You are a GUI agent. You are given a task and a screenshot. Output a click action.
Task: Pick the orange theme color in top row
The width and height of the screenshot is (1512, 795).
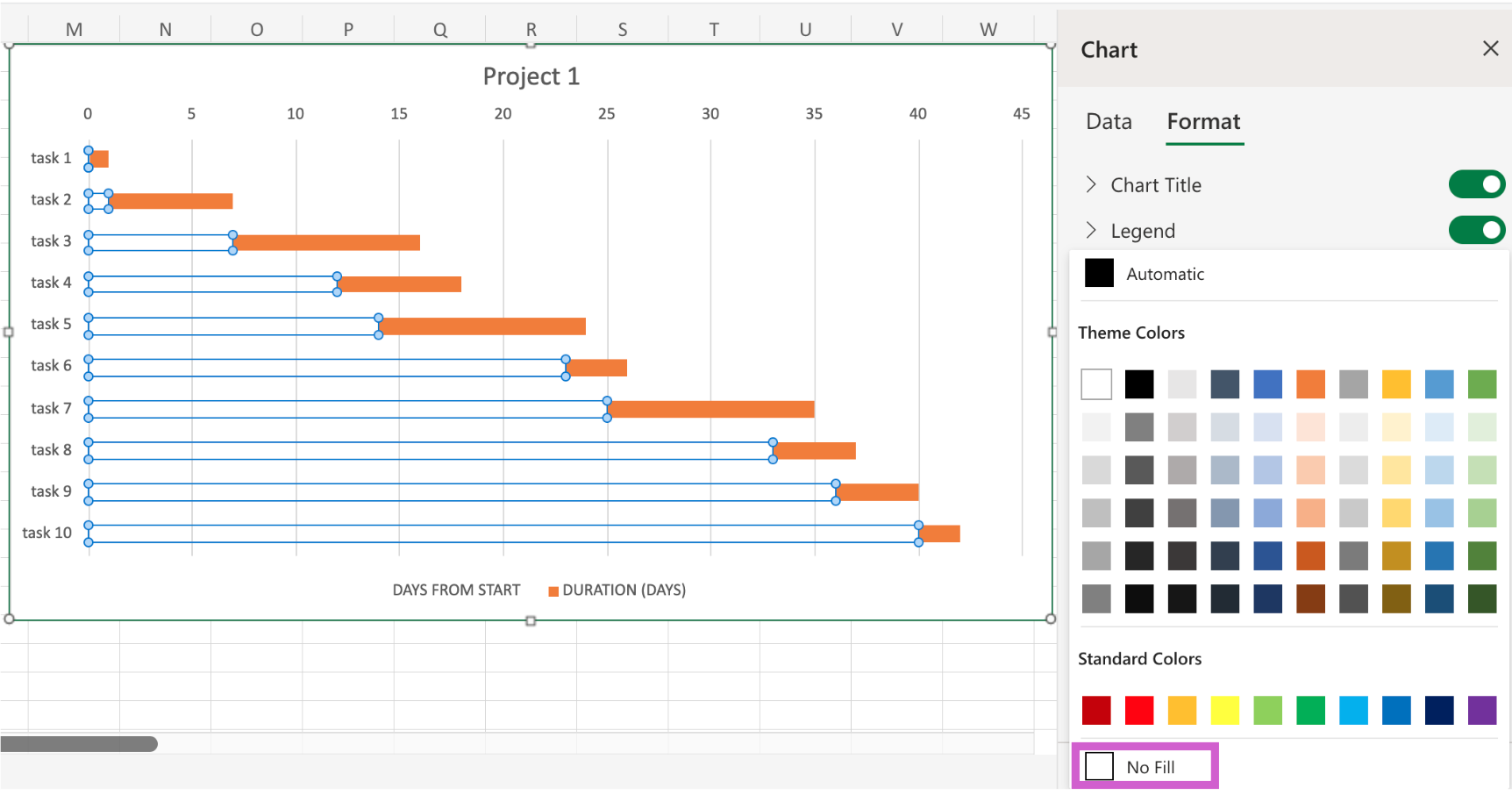pyautogui.click(x=1310, y=384)
